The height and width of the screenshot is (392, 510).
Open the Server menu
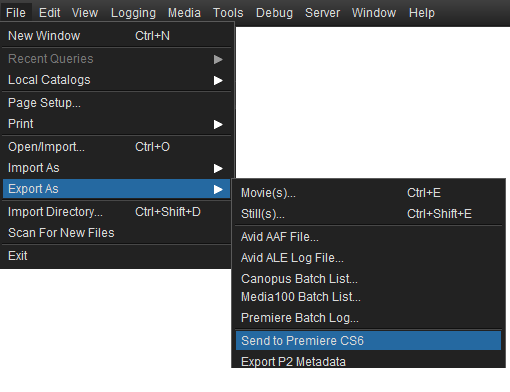[322, 13]
